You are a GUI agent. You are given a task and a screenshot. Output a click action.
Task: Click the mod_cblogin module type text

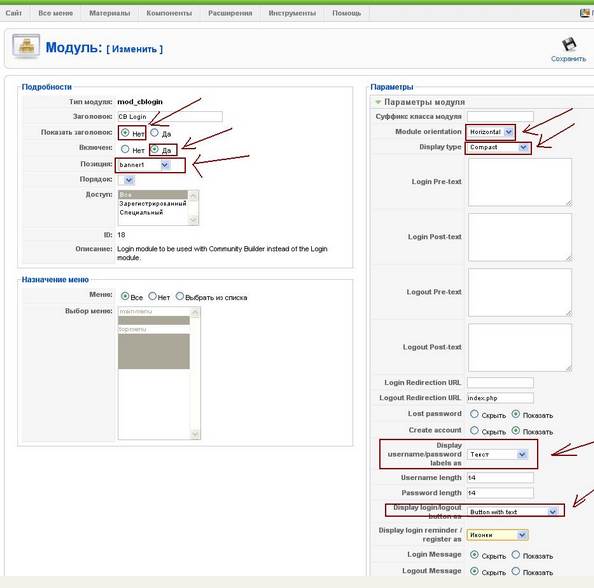[140, 102]
